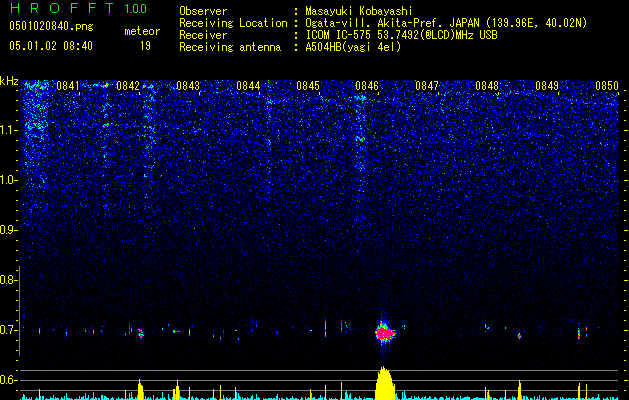Click the meteor count 19
Image resolution: width=629 pixels, height=400 pixels.
pyautogui.click(x=145, y=46)
